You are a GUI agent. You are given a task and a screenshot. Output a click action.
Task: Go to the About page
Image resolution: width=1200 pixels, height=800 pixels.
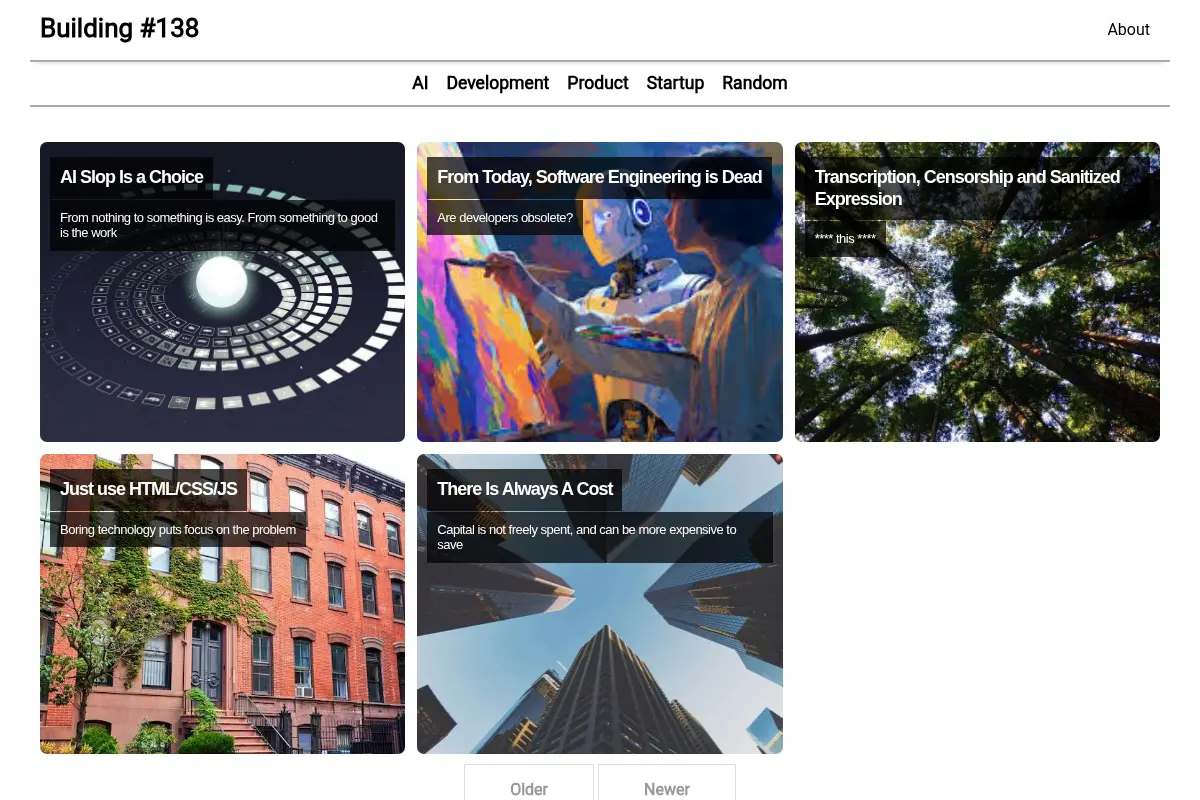pos(1128,30)
